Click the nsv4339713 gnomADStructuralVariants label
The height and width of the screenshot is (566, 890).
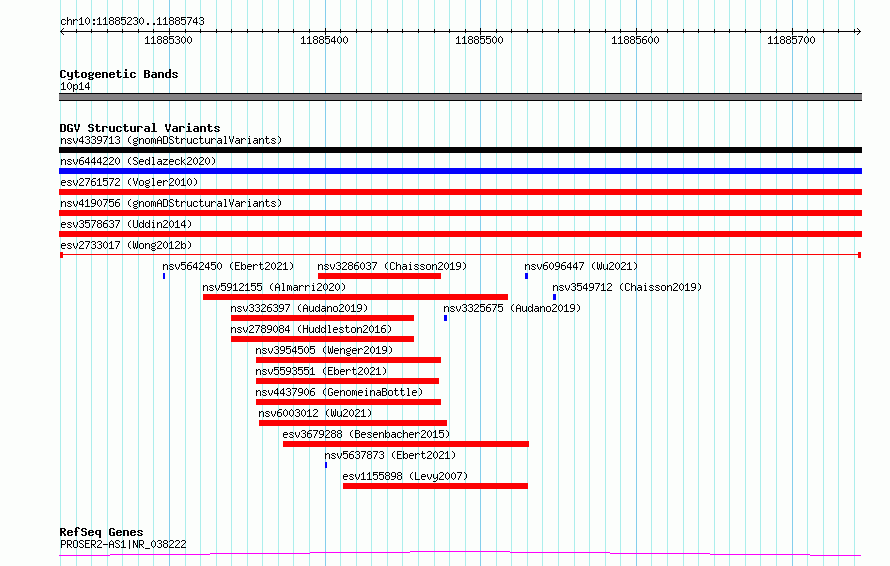171,140
